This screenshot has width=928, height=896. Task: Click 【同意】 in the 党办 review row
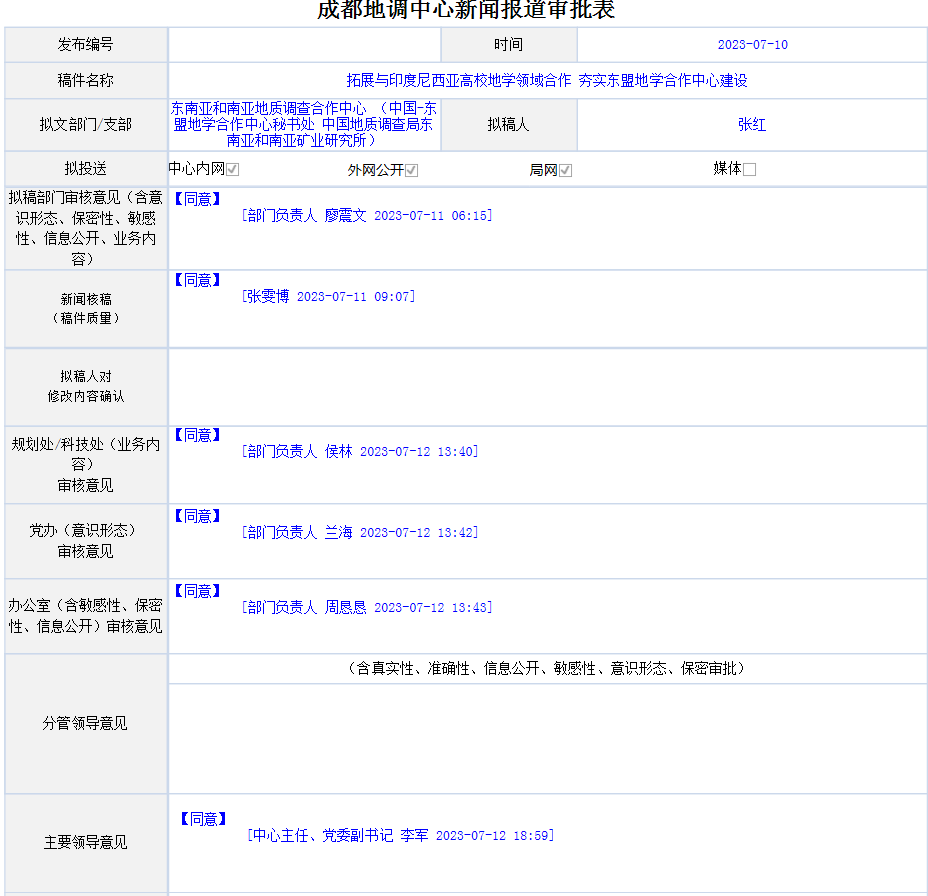(197, 516)
